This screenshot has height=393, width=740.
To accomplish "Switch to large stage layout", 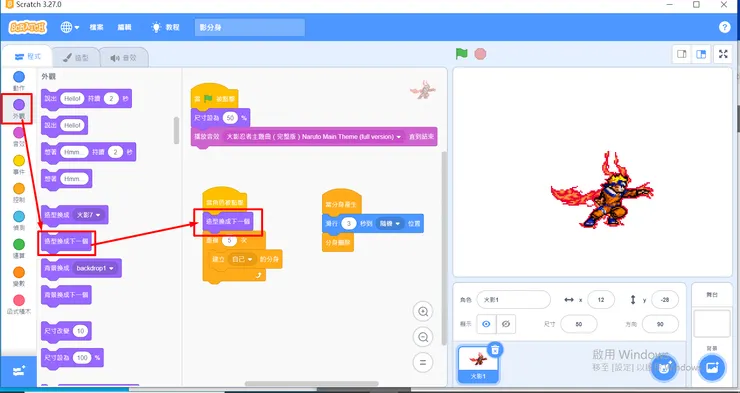I will (x=701, y=54).
